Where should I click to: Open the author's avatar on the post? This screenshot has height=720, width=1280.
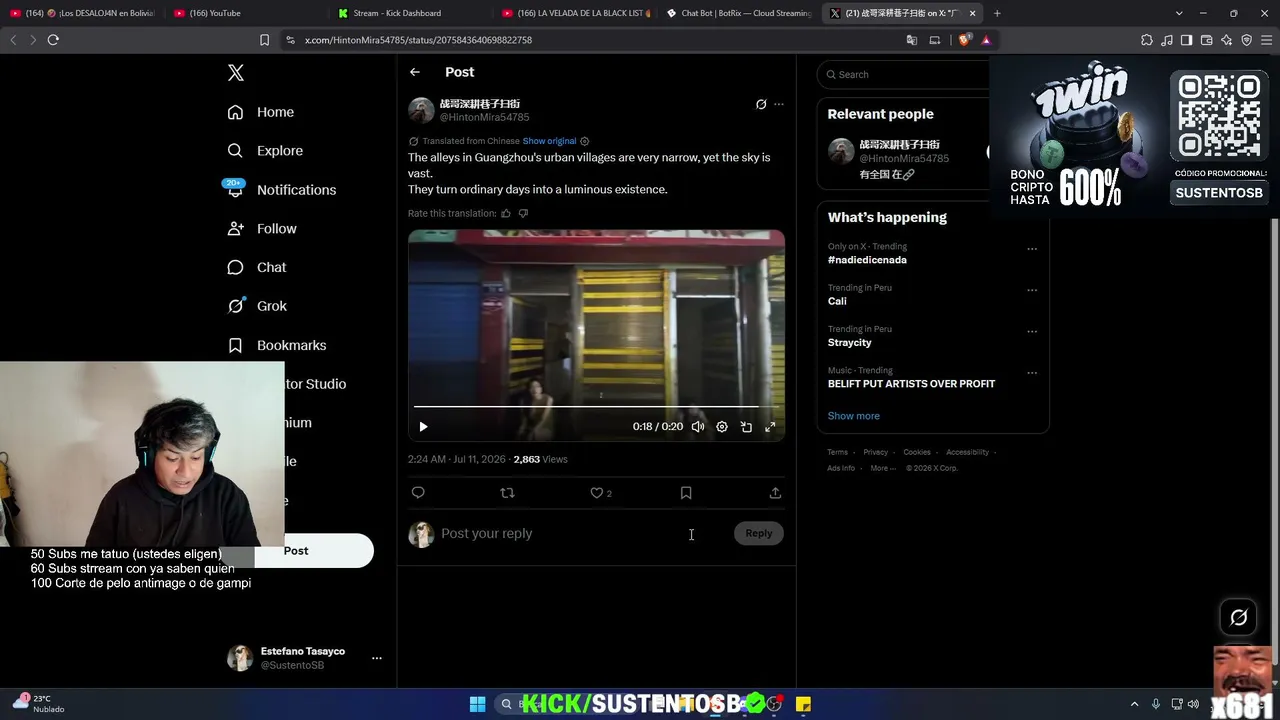click(x=421, y=110)
